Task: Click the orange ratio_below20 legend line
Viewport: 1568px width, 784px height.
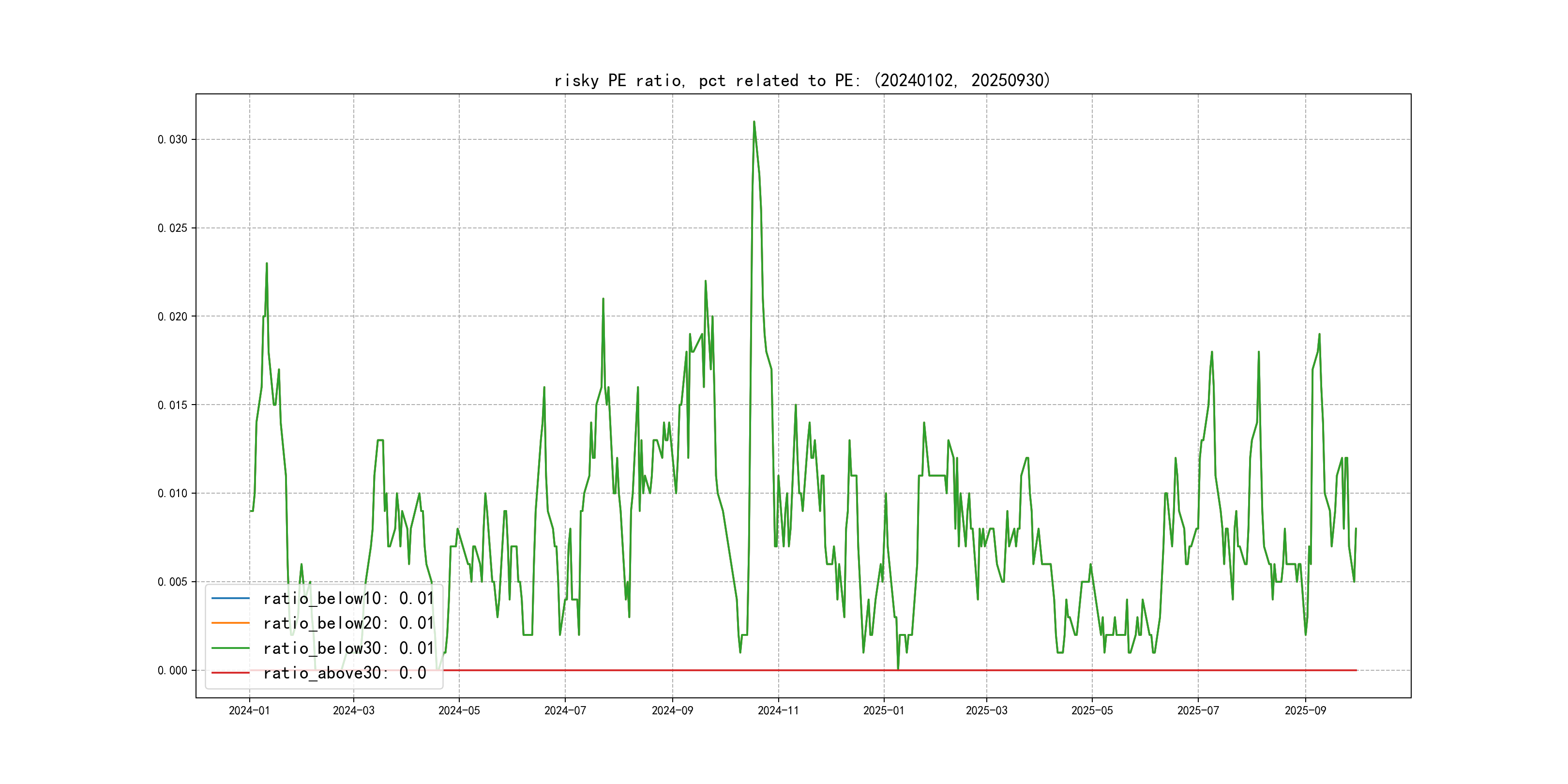Action: [230, 623]
